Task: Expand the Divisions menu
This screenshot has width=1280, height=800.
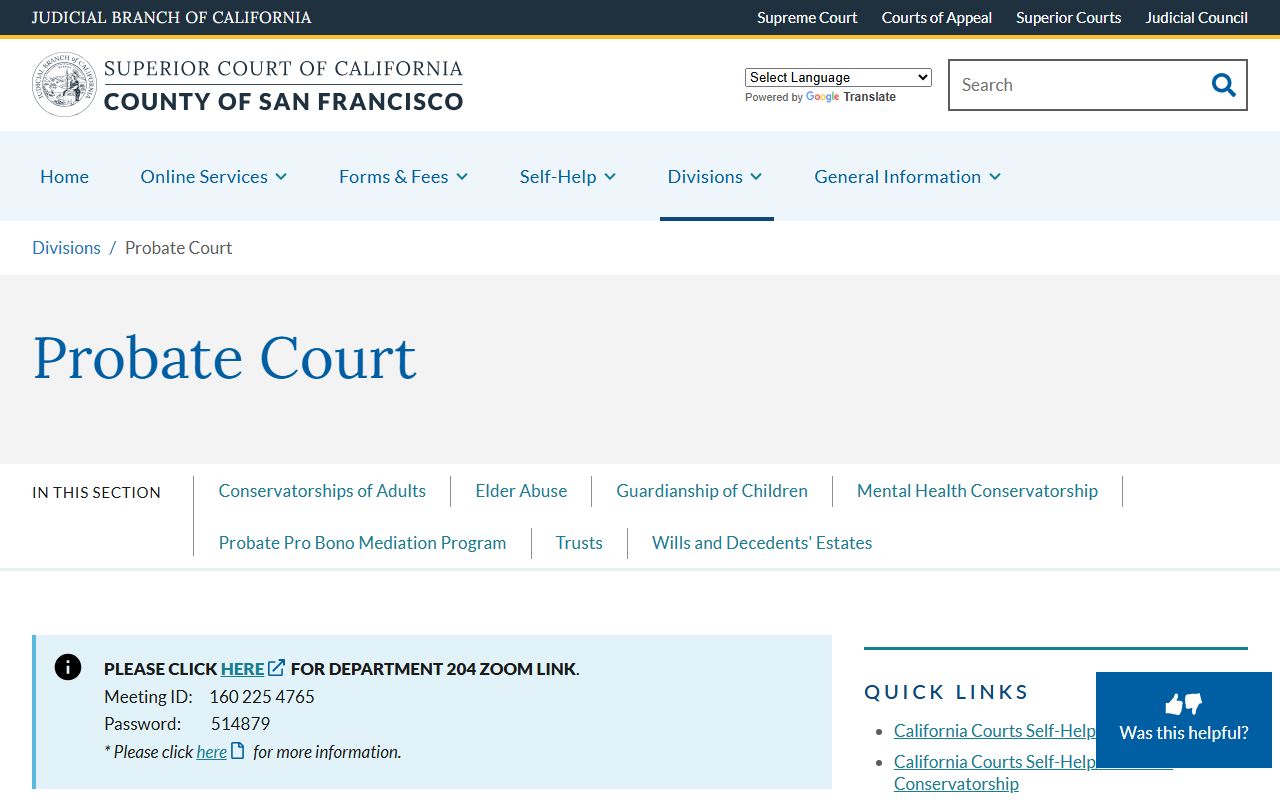Action: coord(715,177)
